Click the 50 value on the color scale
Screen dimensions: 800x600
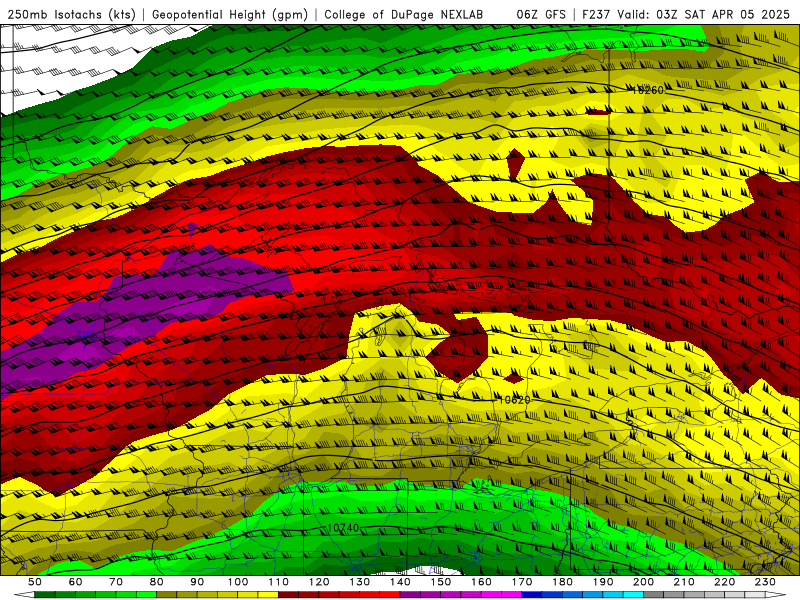click(35, 582)
